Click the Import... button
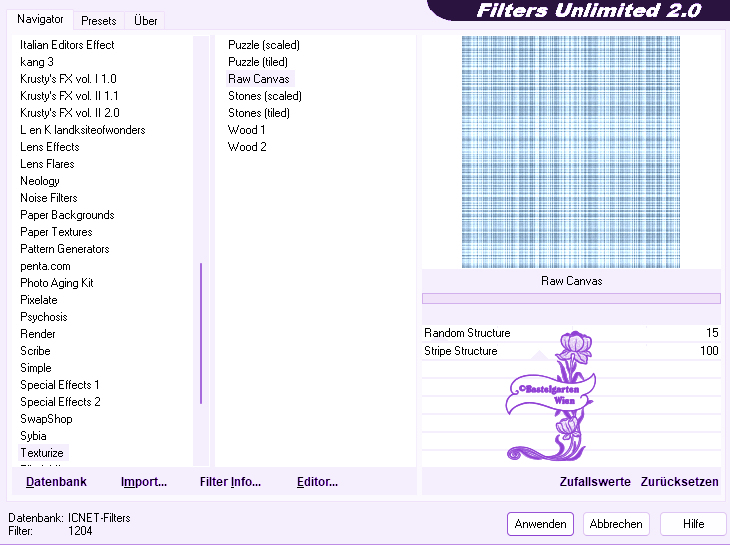The width and height of the screenshot is (730, 545). (143, 482)
